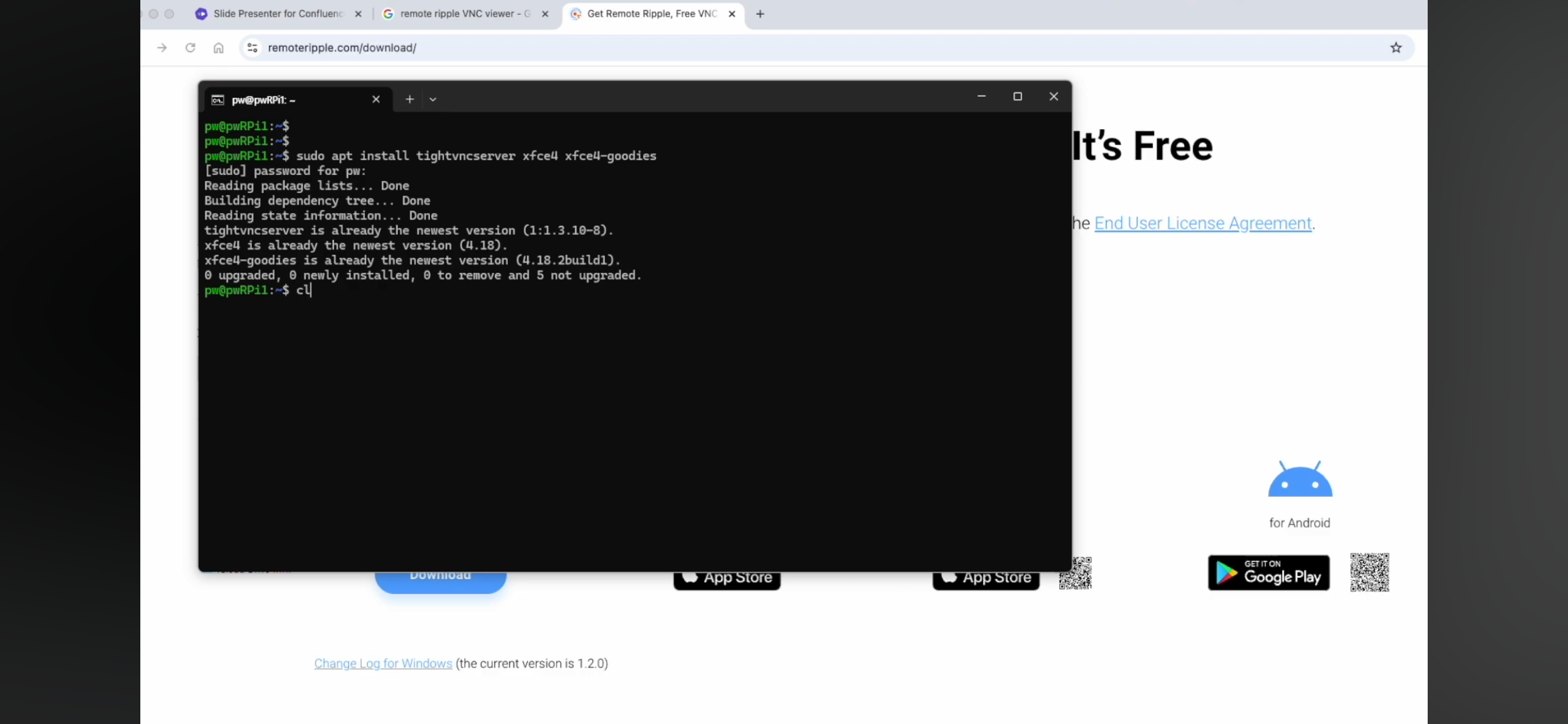Open End User License Agreement link
This screenshot has width=1568, height=724.
(x=1202, y=223)
